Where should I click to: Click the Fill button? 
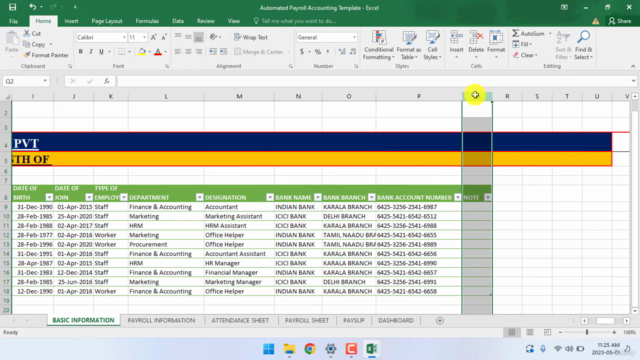[522, 44]
